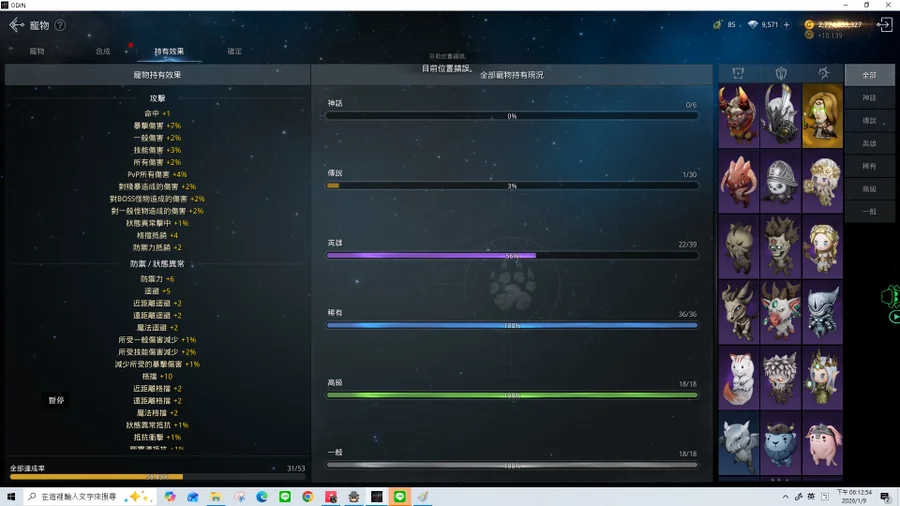Switch to the 寵物 tab
900x506 pixels.
pyautogui.click(x=37, y=51)
